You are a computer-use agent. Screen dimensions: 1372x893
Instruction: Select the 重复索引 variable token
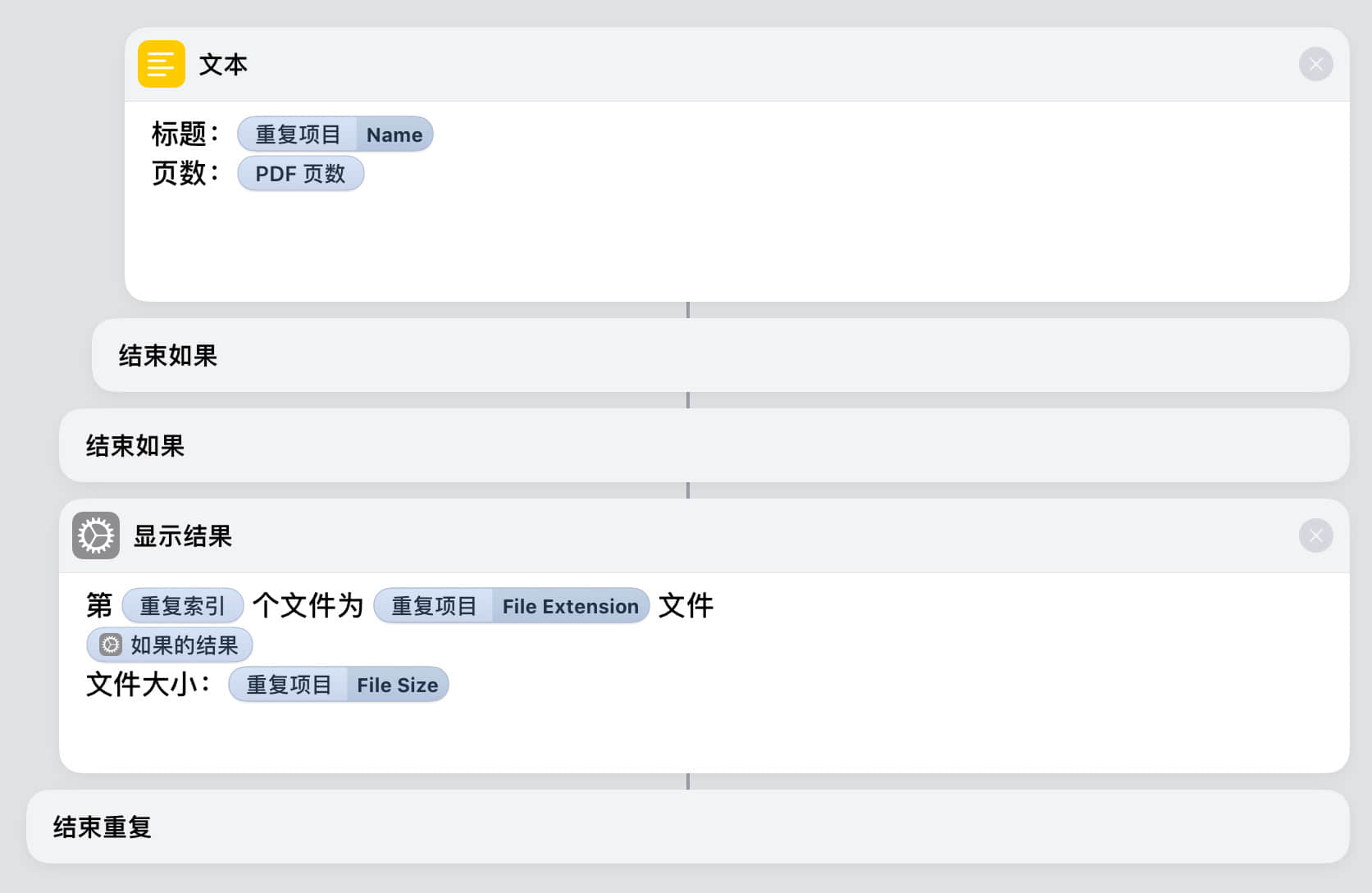point(182,606)
